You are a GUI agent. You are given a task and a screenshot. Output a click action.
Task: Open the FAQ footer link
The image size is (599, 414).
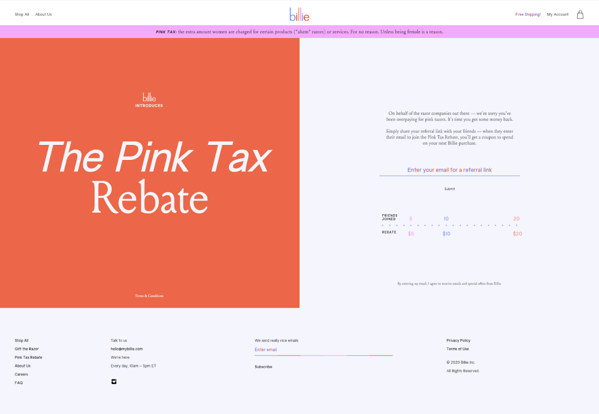19,383
